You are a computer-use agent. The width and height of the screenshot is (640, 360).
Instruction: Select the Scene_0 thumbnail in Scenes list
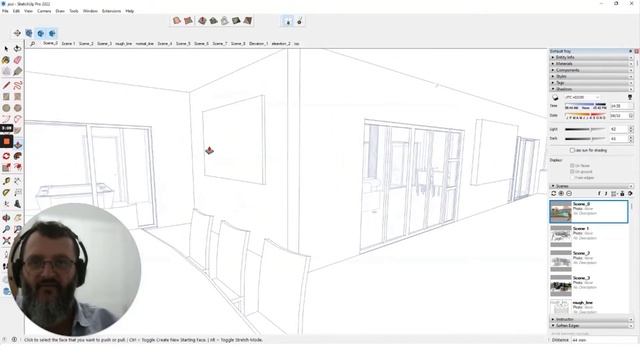pyautogui.click(x=560, y=211)
